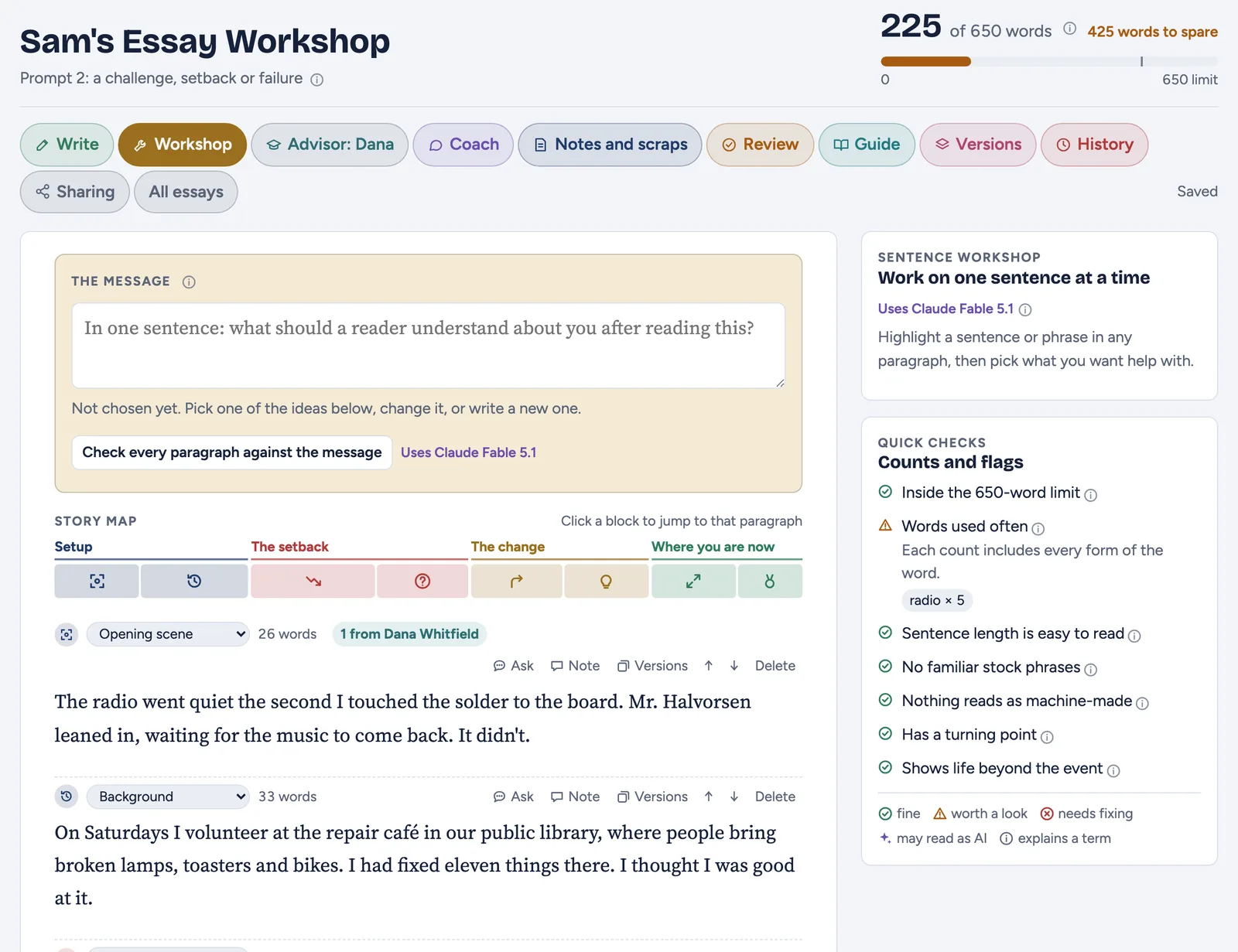Move the Background paragraph down
1238x952 pixels.
point(734,797)
